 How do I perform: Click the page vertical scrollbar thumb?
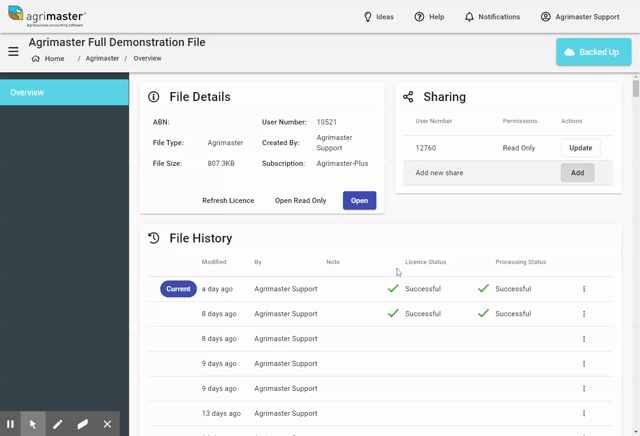(636, 89)
